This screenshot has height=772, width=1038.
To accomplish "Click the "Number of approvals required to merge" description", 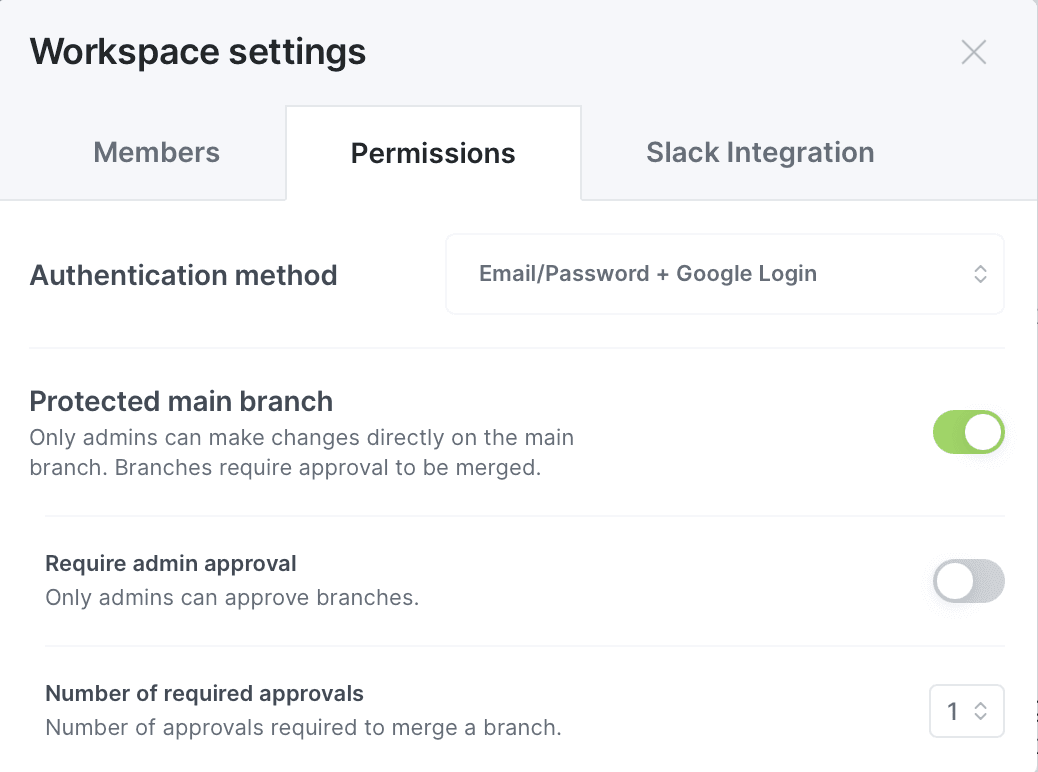I will coord(303,727).
